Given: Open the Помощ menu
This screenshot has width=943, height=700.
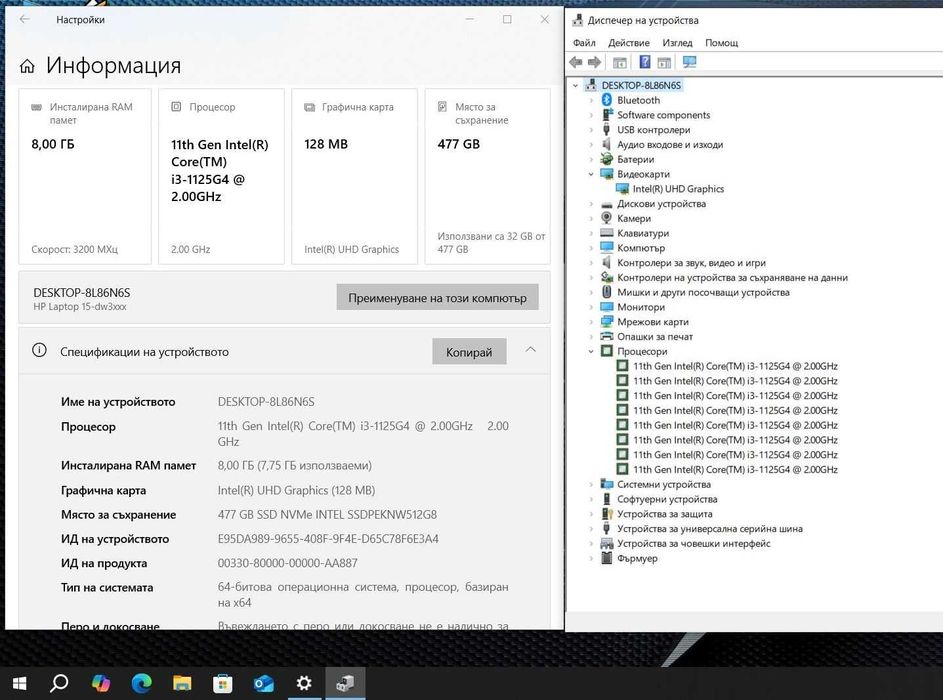Looking at the screenshot, I should click(721, 43).
